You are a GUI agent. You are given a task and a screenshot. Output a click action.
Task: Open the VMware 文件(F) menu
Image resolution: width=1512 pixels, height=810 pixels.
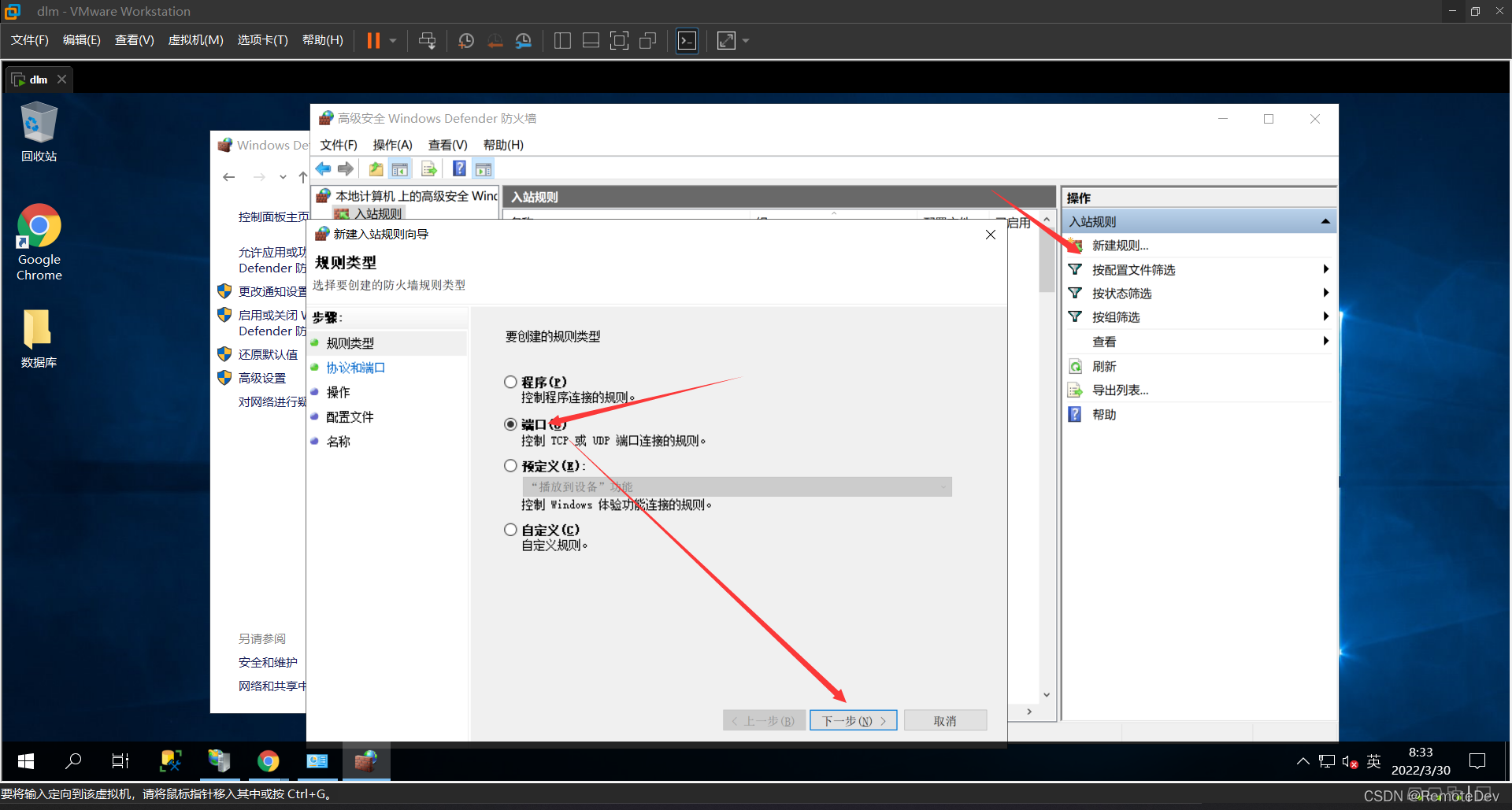30,40
